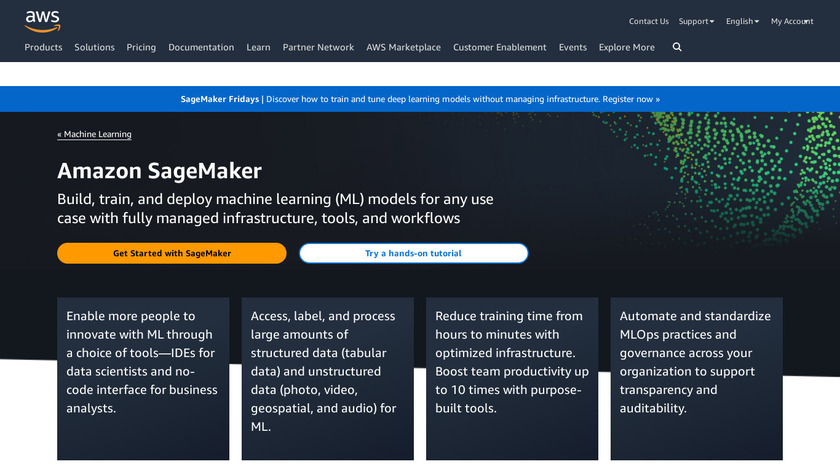
Task: Select the 'Reduce training time' card
Action: [x=512, y=378]
